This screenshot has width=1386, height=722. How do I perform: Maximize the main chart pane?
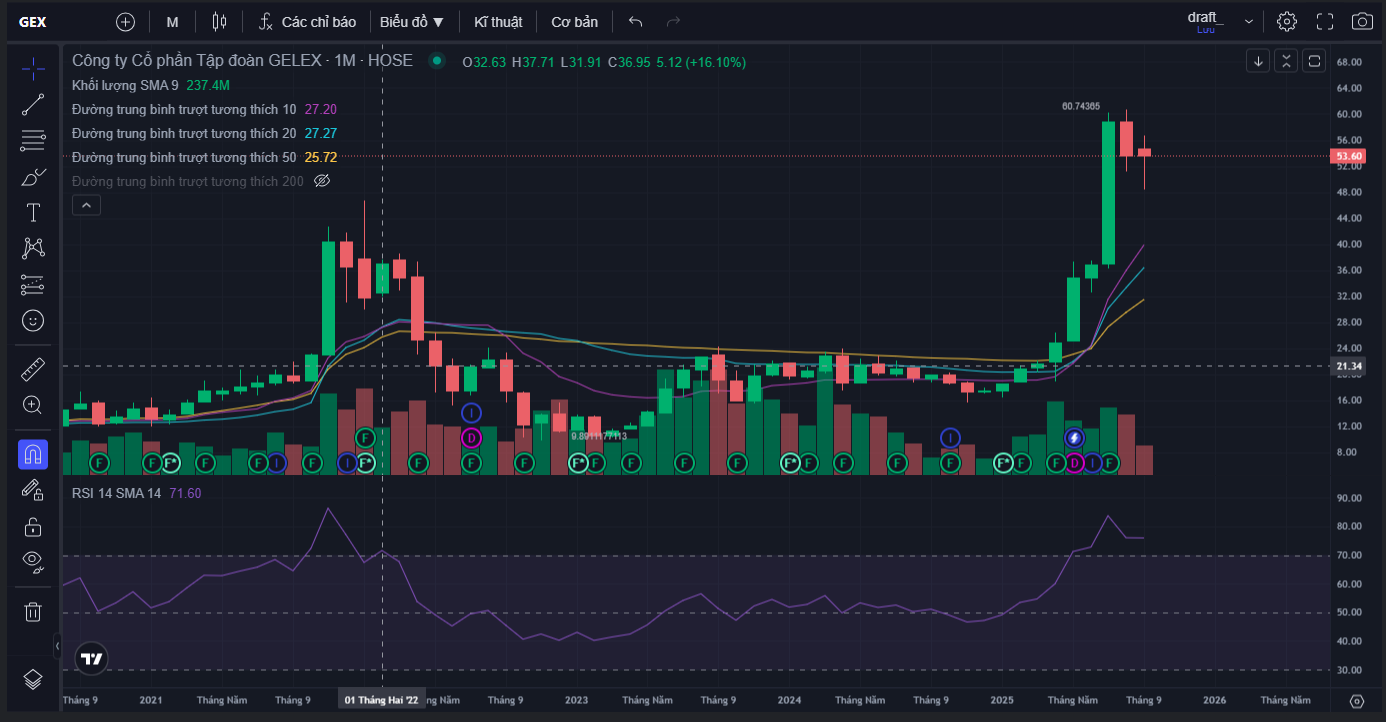click(x=1314, y=61)
